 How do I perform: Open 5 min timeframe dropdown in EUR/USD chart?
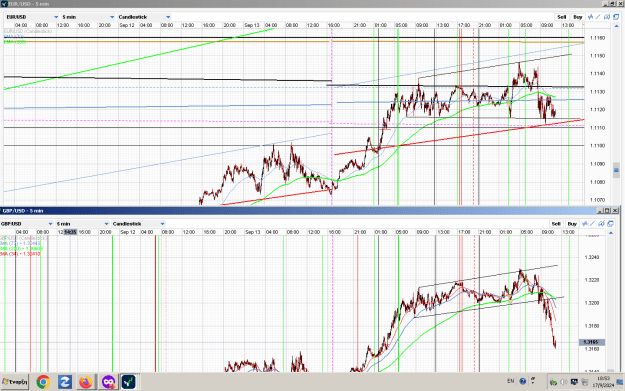point(88,17)
